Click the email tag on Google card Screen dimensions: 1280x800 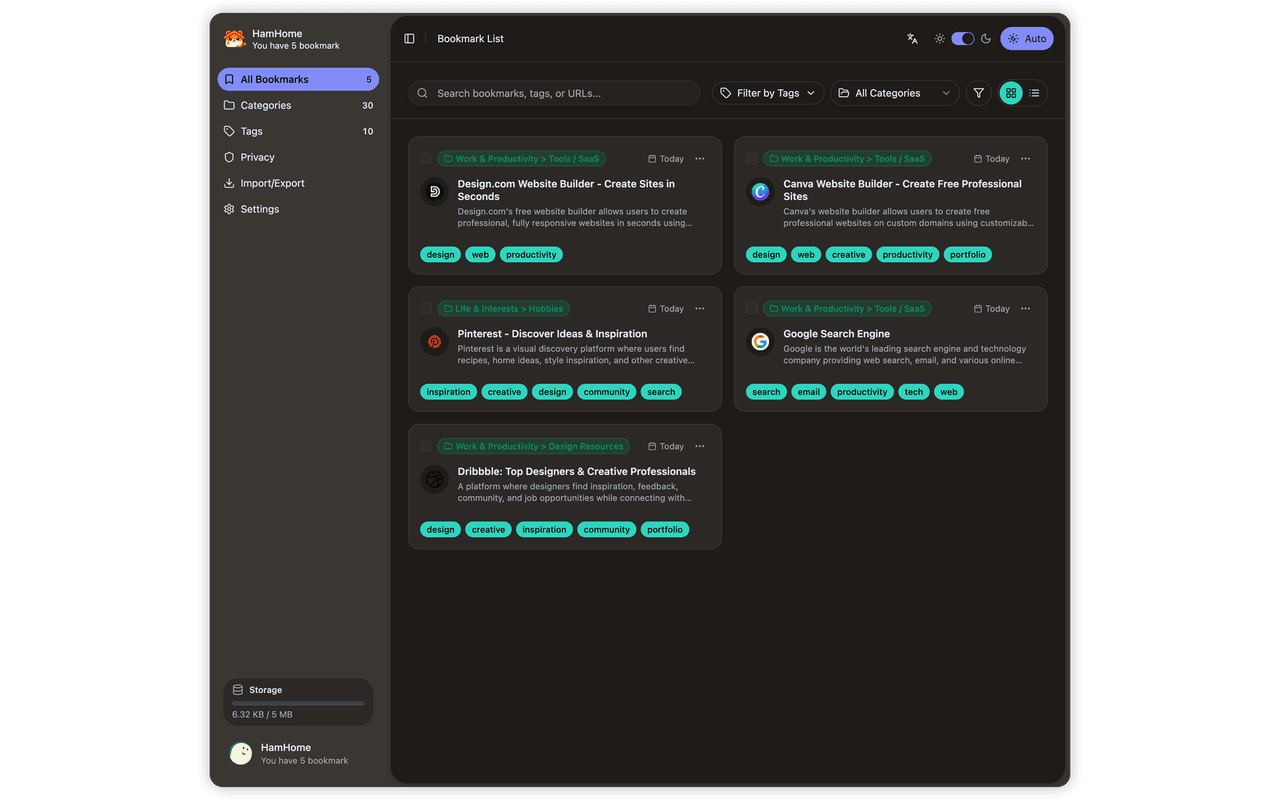809,392
